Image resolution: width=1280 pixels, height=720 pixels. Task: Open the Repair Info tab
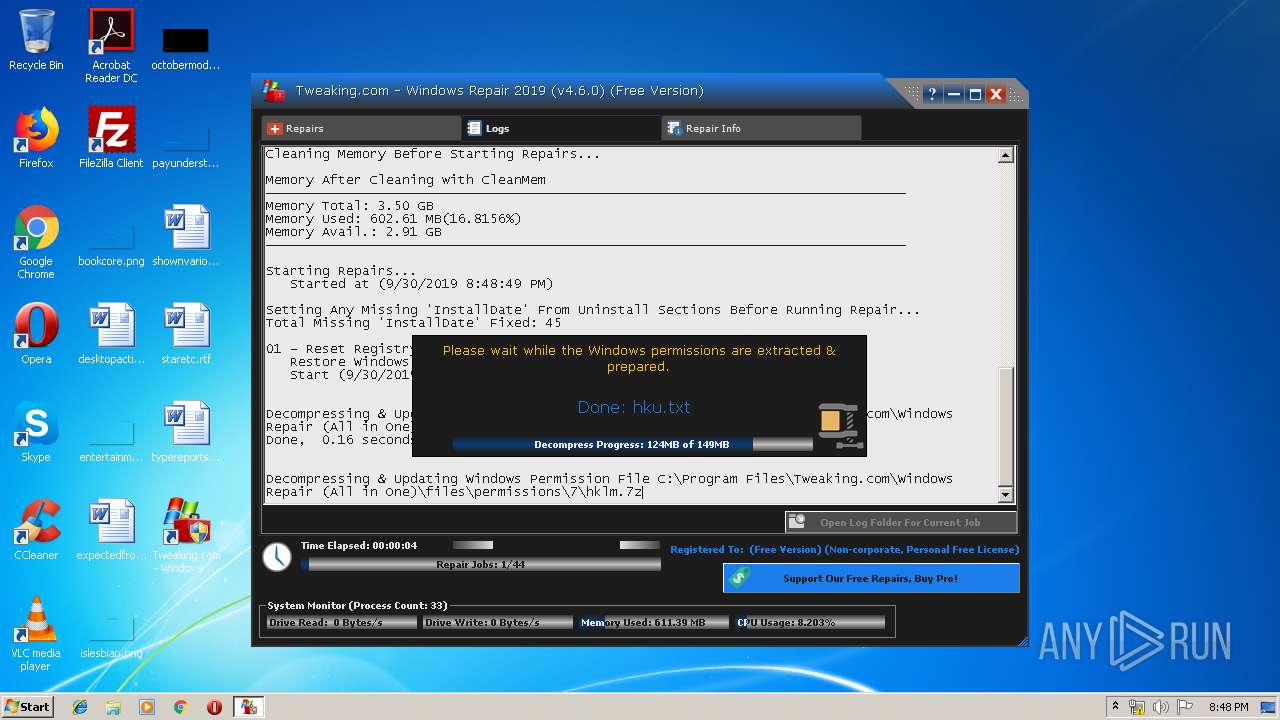click(761, 128)
